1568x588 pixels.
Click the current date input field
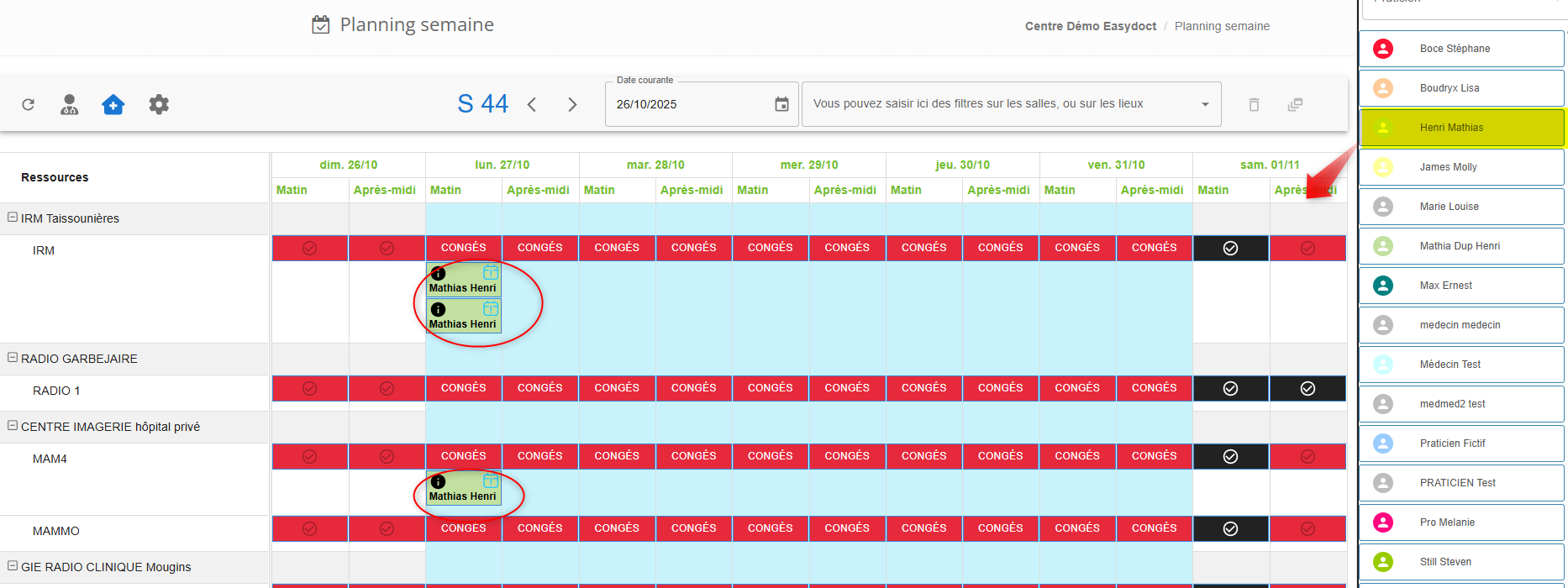(x=689, y=105)
